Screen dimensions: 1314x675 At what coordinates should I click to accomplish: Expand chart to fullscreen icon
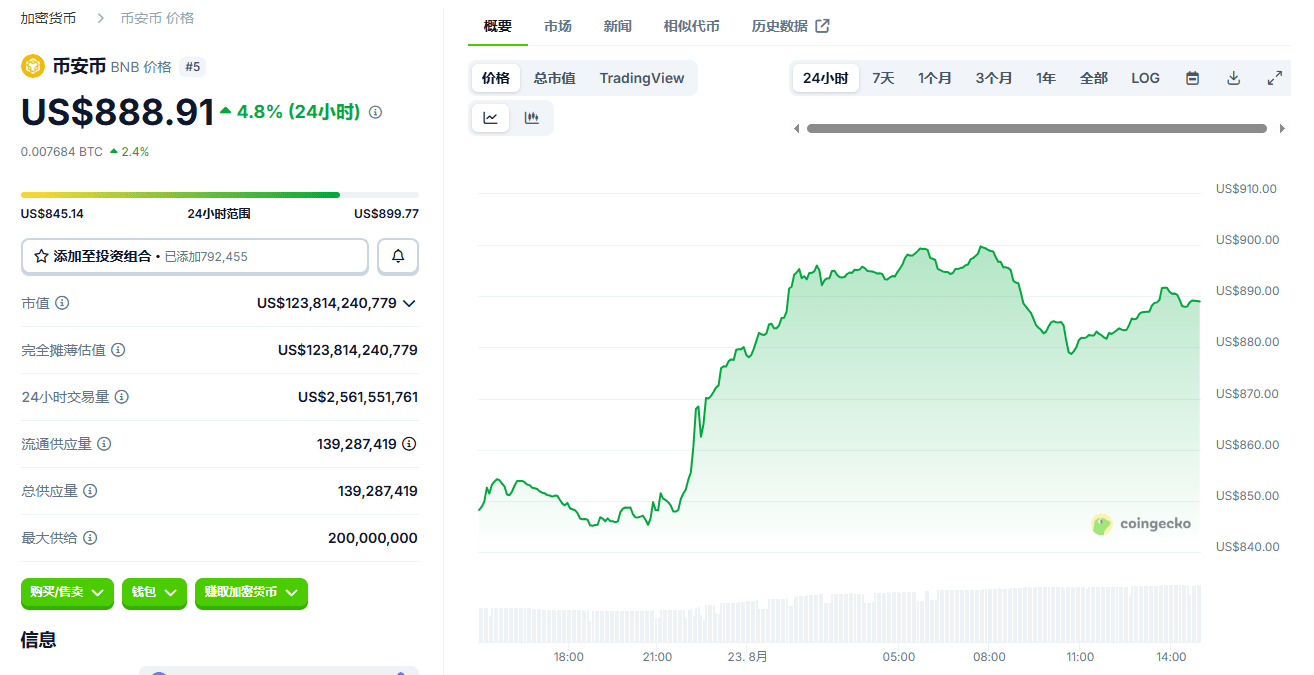pyautogui.click(x=1275, y=78)
